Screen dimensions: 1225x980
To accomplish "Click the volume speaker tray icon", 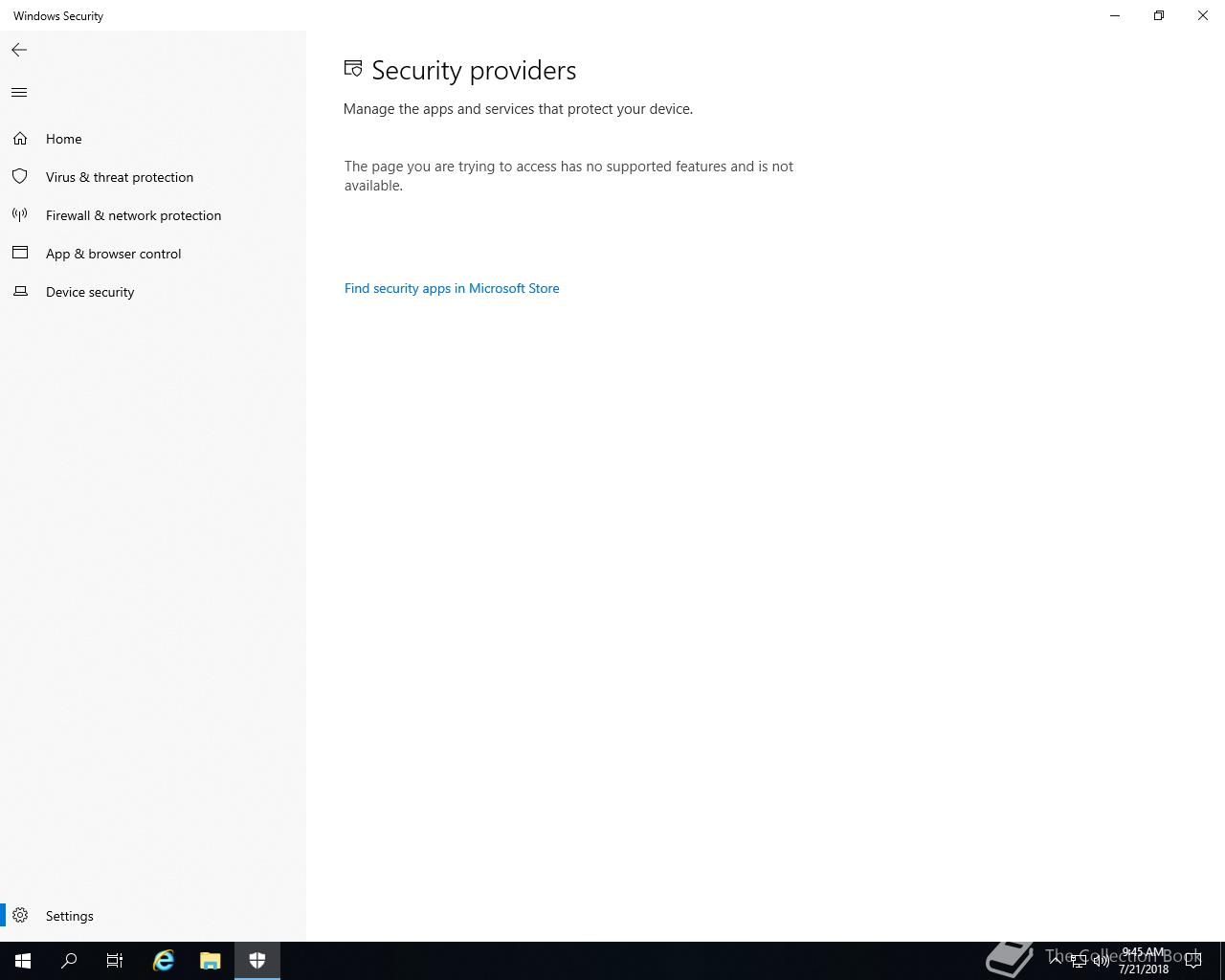I will (x=1102, y=961).
